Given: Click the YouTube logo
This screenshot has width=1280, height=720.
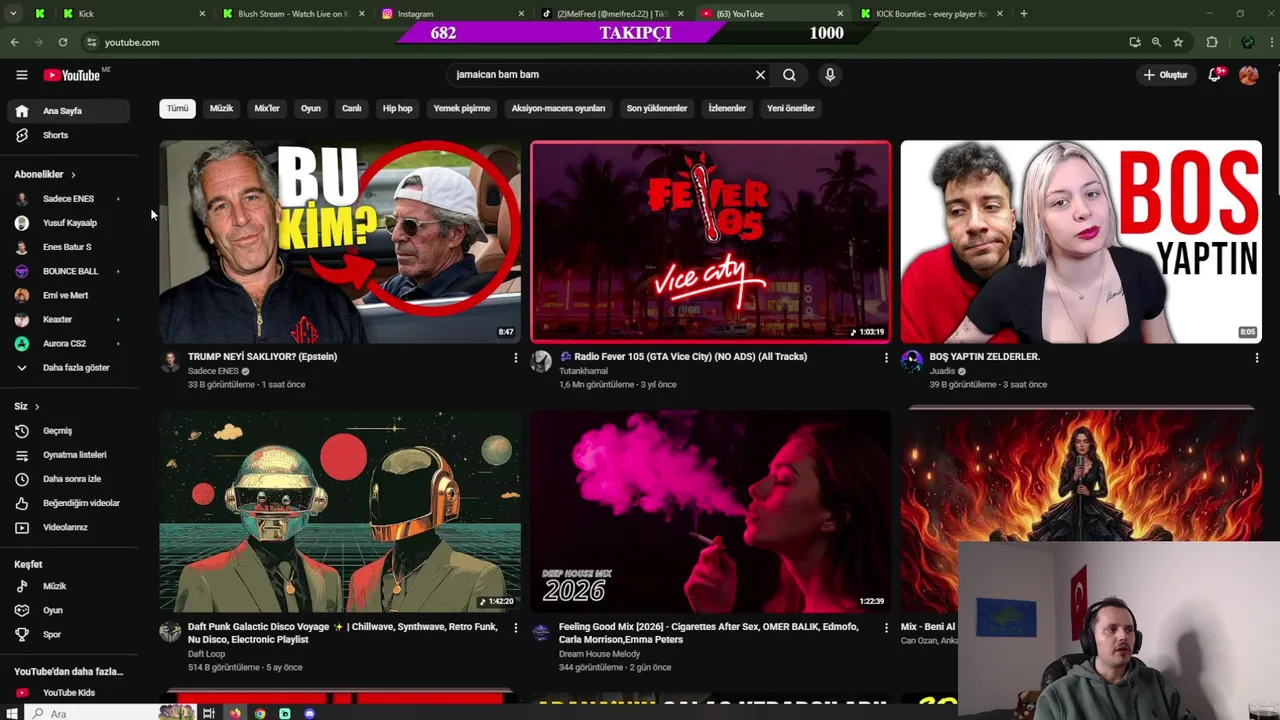Looking at the screenshot, I should pos(72,75).
